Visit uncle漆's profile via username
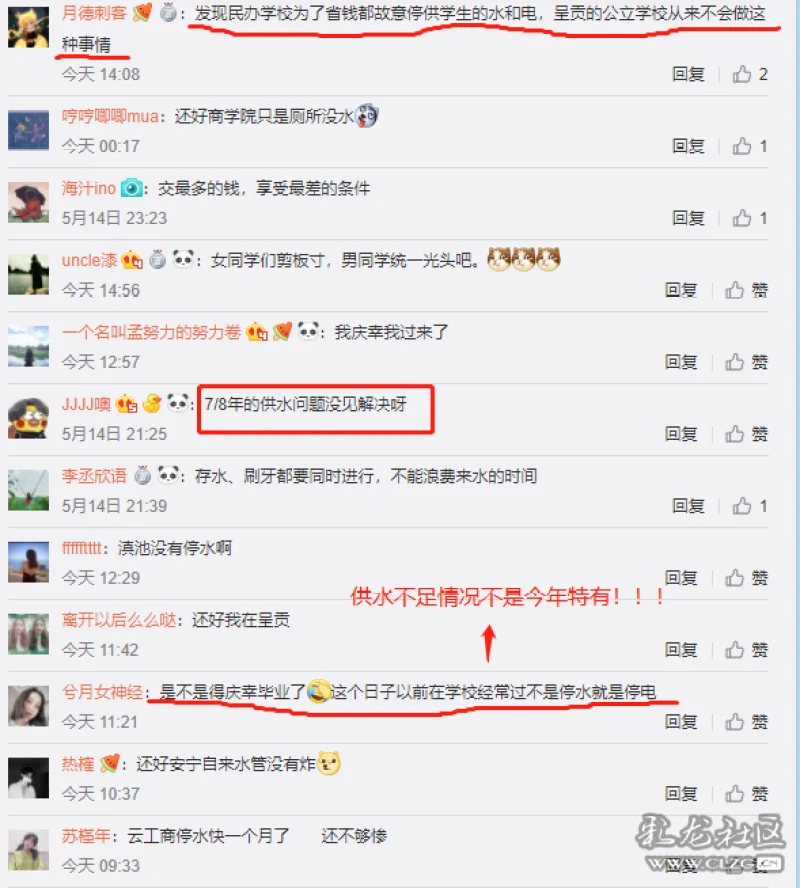The height and width of the screenshot is (888, 800). pos(89,261)
